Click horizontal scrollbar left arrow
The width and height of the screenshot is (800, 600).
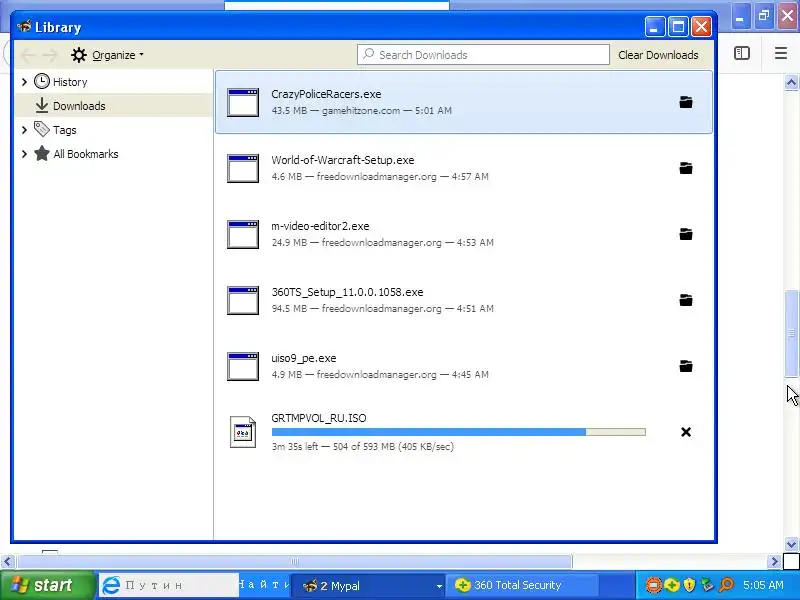click(x=7, y=561)
